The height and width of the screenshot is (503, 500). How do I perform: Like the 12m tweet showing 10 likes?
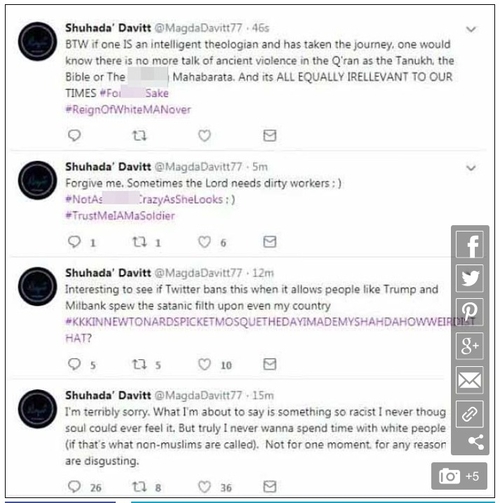(x=204, y=364)
